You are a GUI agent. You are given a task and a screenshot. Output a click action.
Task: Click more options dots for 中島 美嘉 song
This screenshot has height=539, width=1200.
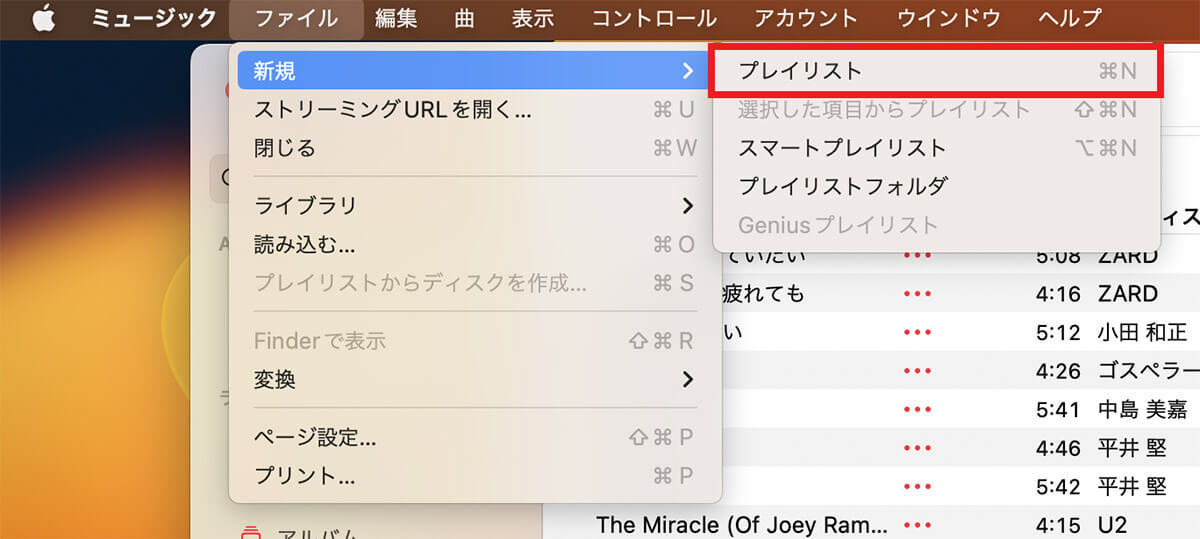click(x=917, y=409)
